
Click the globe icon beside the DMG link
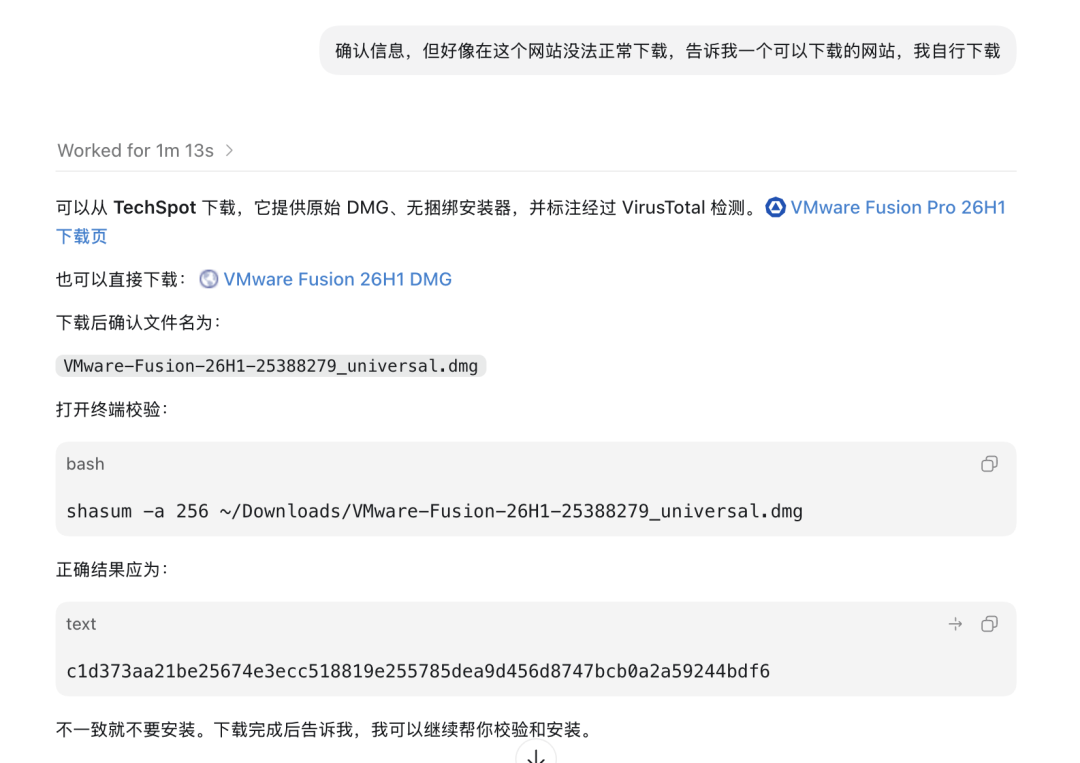point(209,279)
